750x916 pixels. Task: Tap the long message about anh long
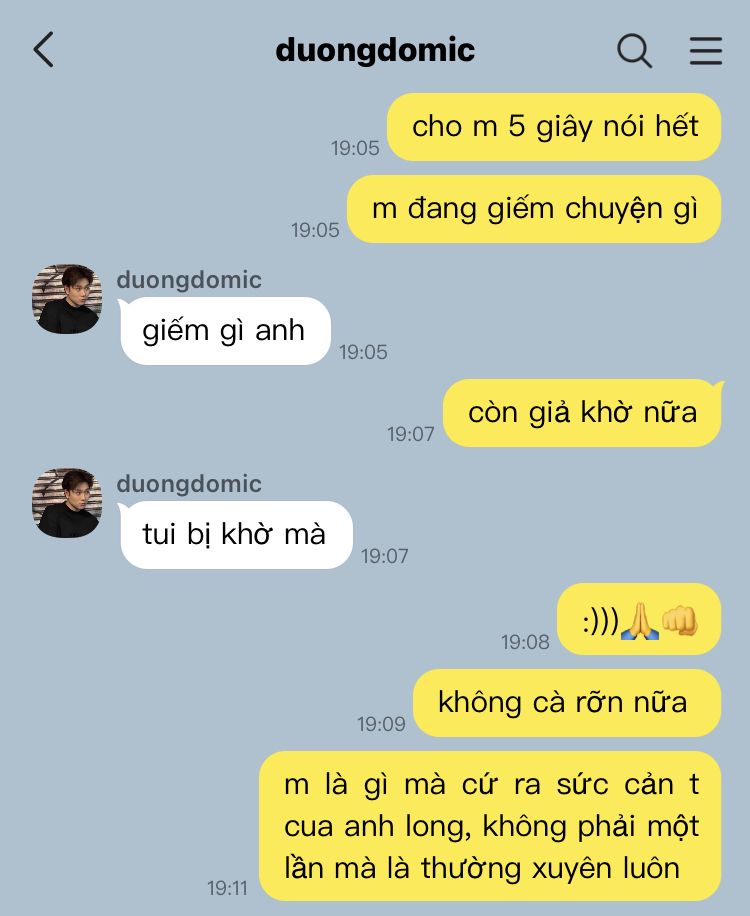490,826
